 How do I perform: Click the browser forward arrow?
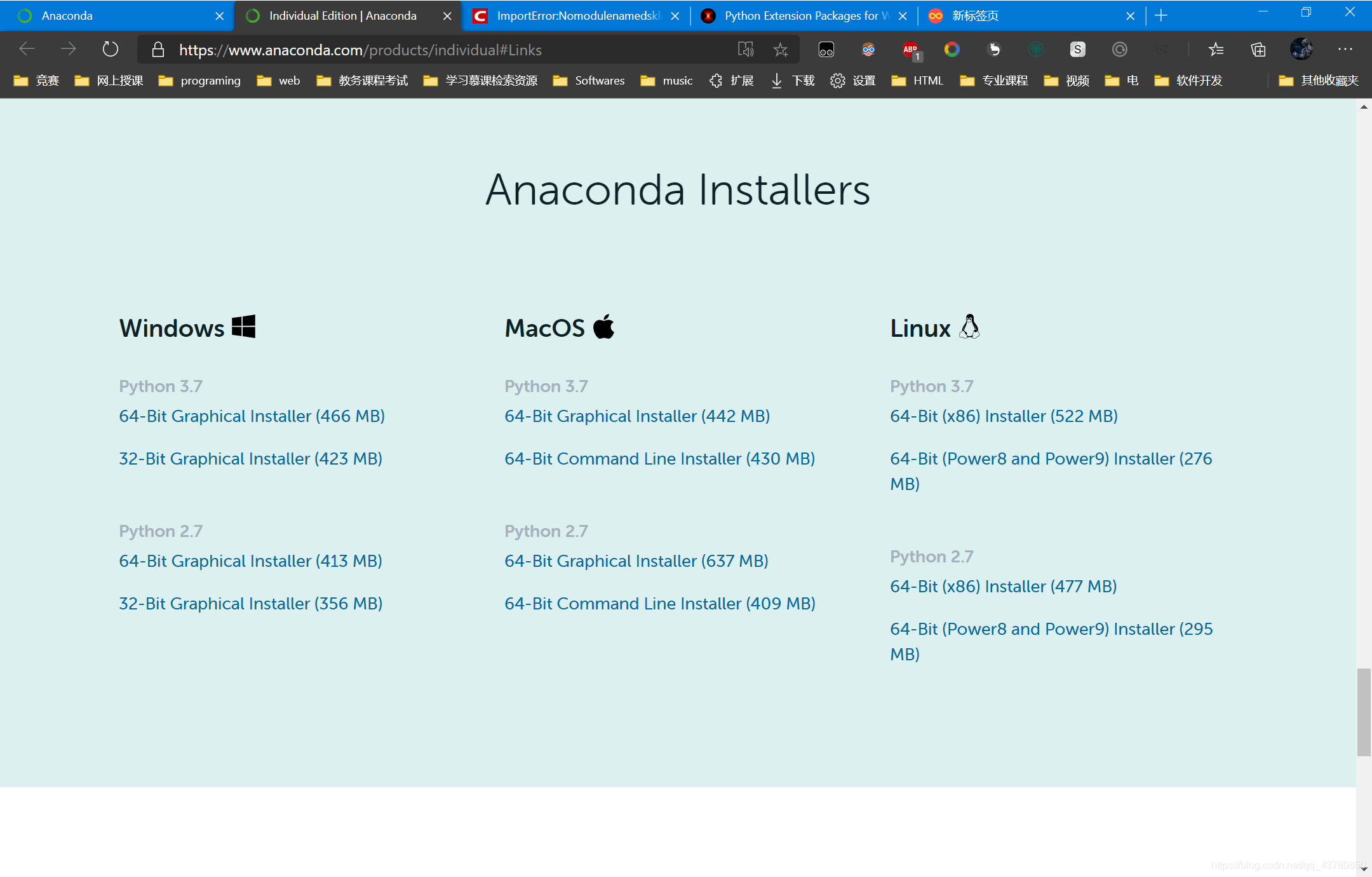(x=68, y=49)
